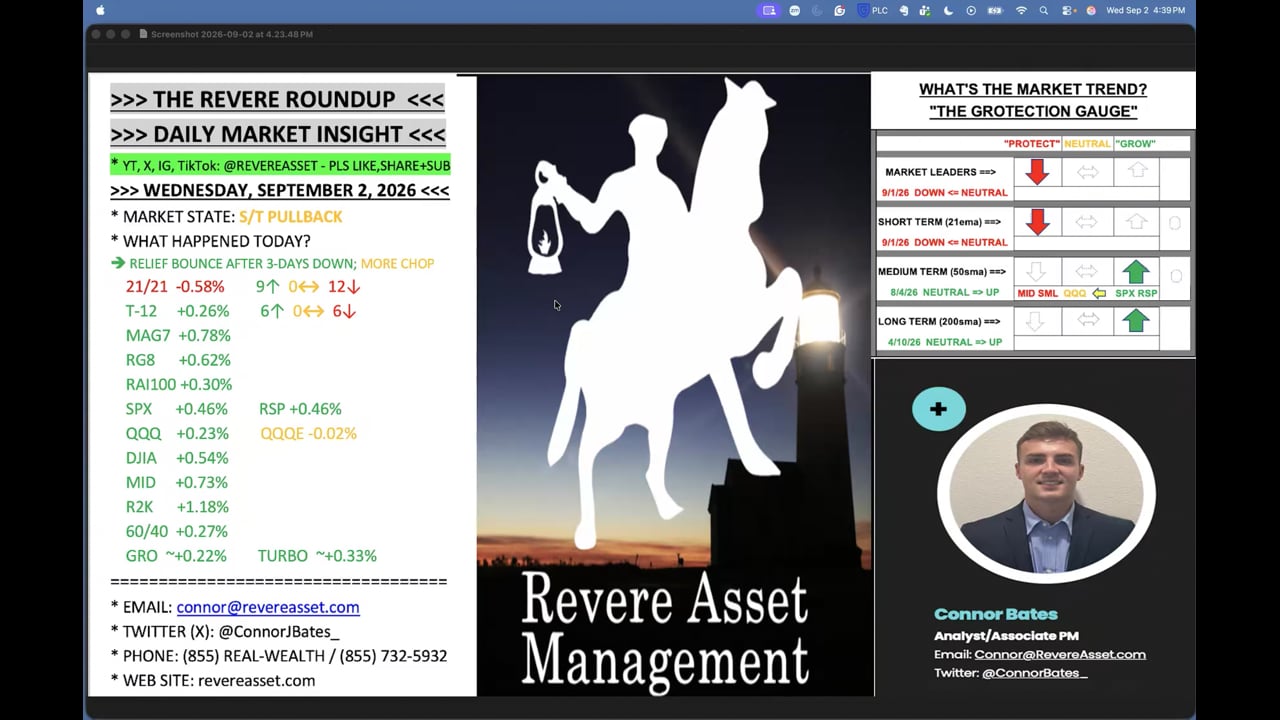Click the play circle menu bar icon
1280x720 pixels.
point(971,10)
